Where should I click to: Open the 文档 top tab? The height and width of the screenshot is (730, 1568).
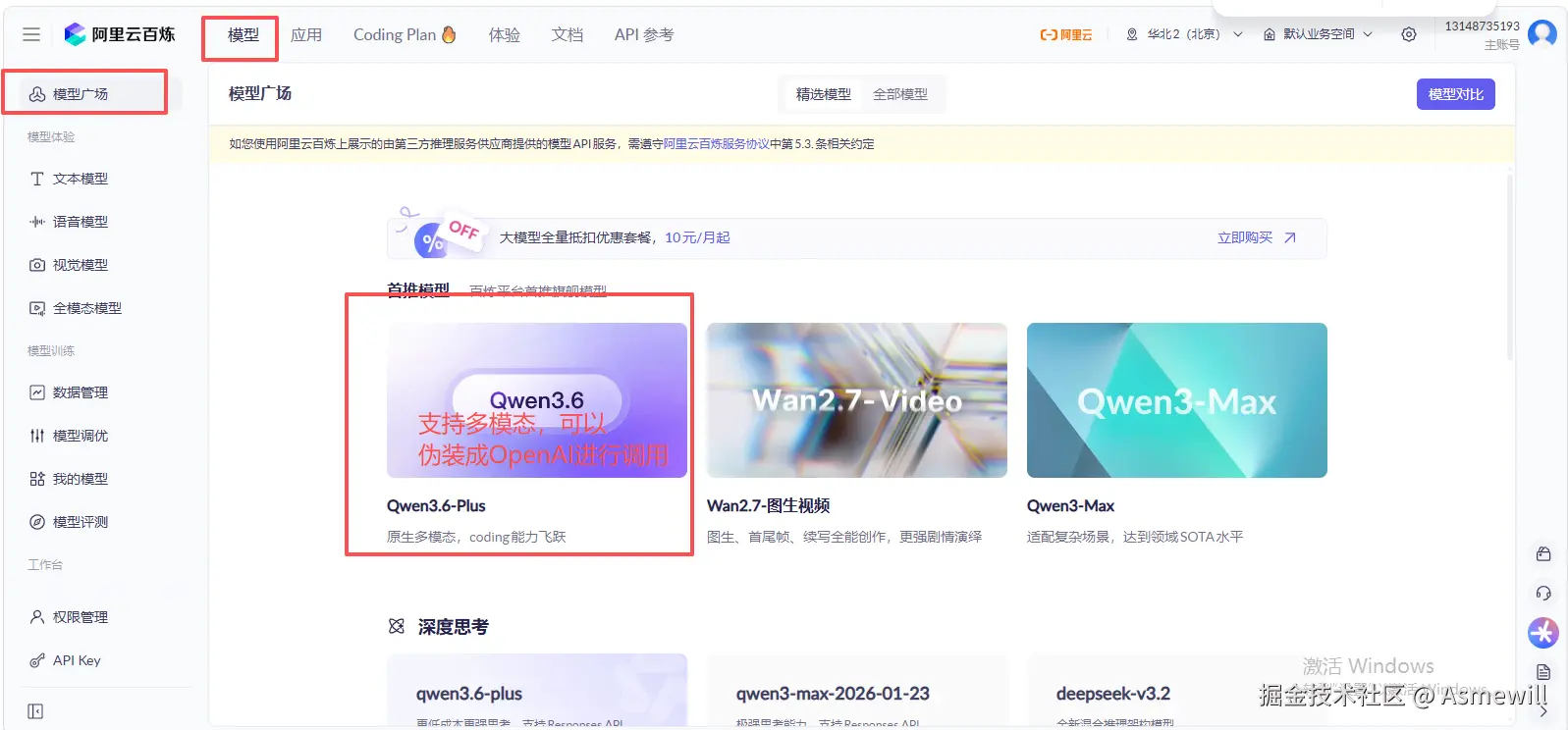[568, 35]
